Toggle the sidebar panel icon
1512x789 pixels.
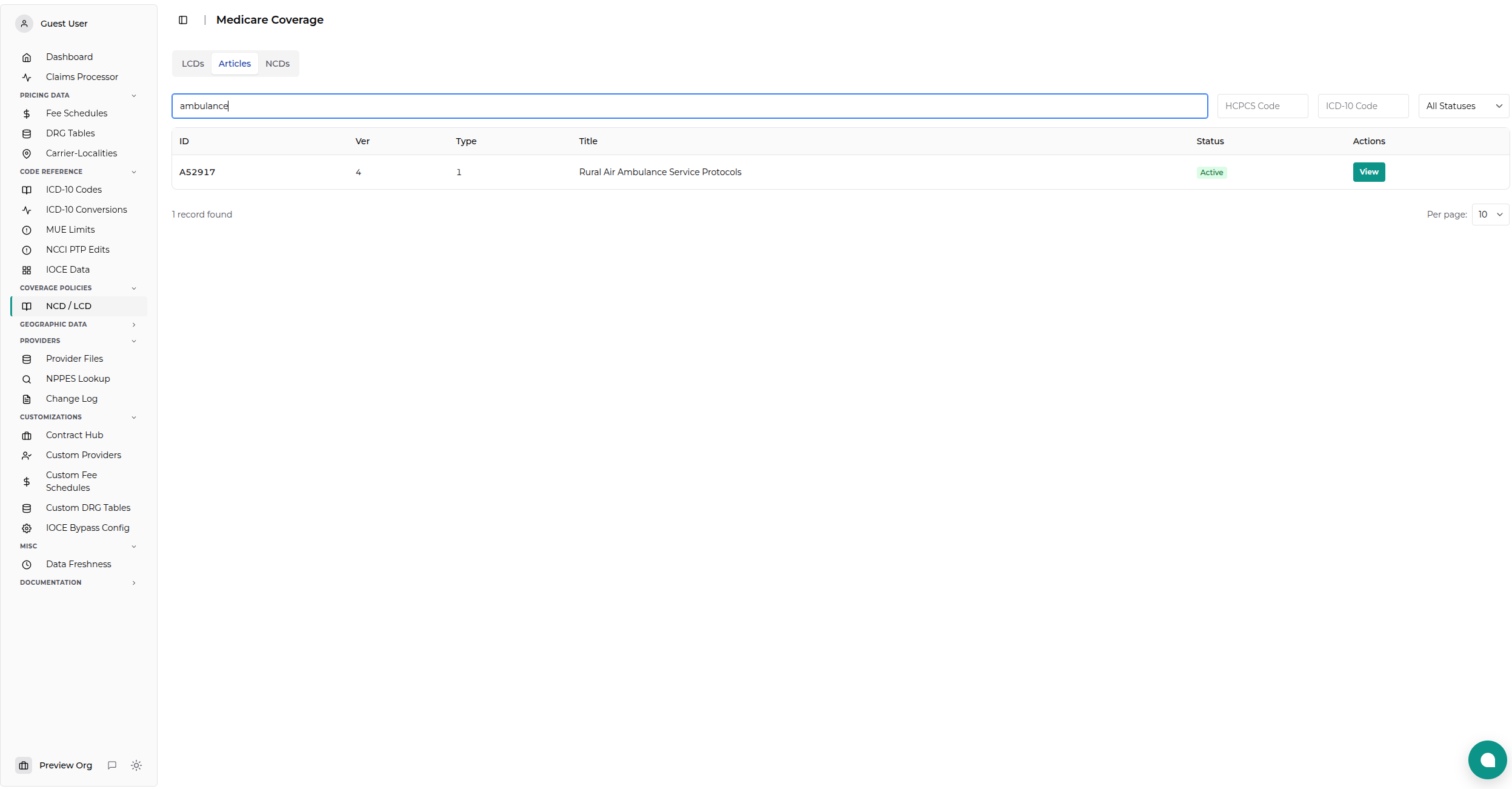click(x=183, y=20)
